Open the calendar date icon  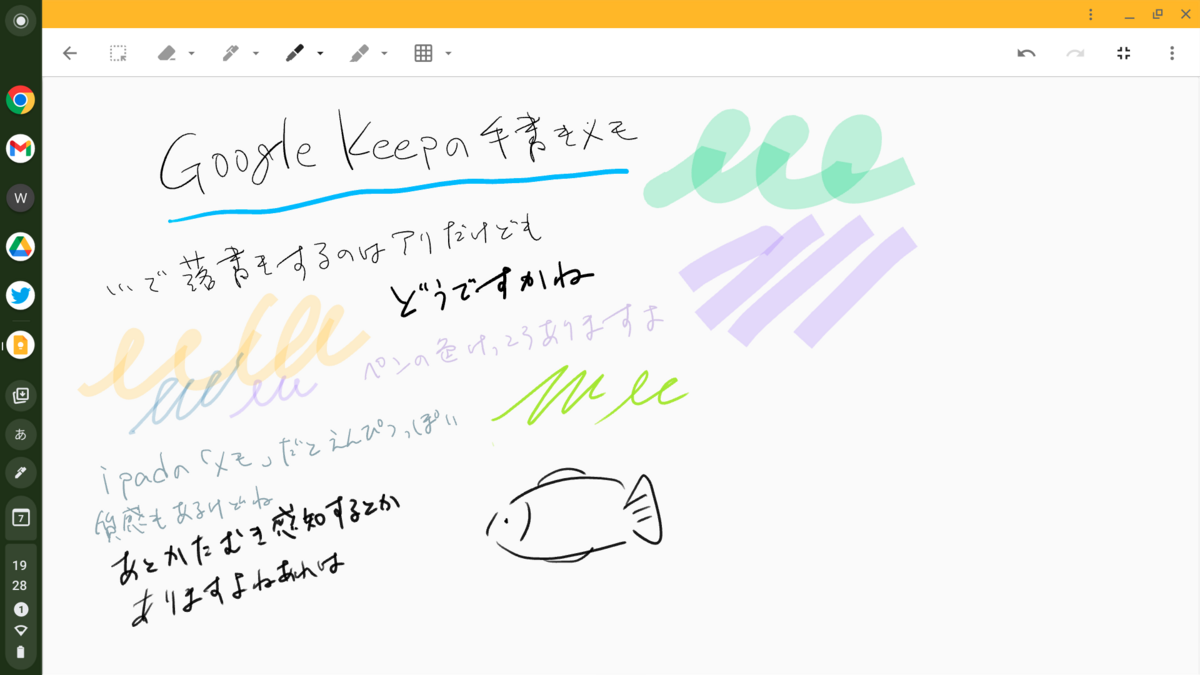tap(20, 518)
